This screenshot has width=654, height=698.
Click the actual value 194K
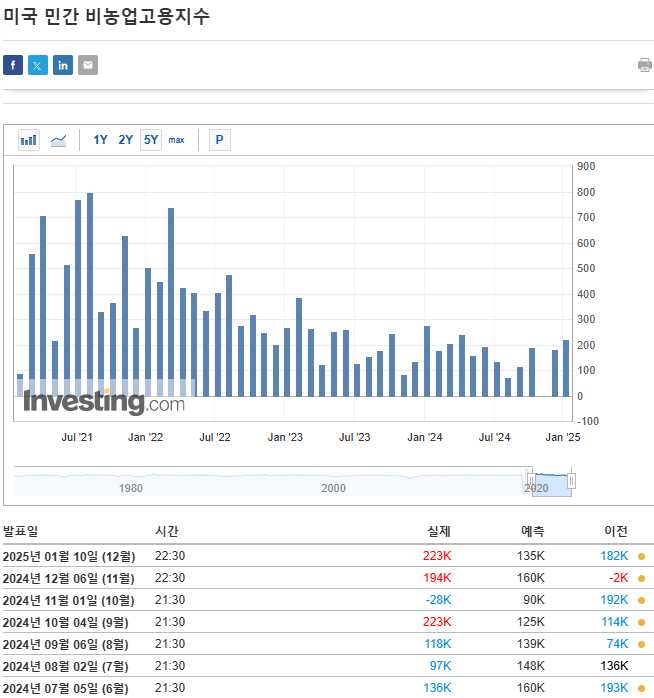(x=437, y=578)
